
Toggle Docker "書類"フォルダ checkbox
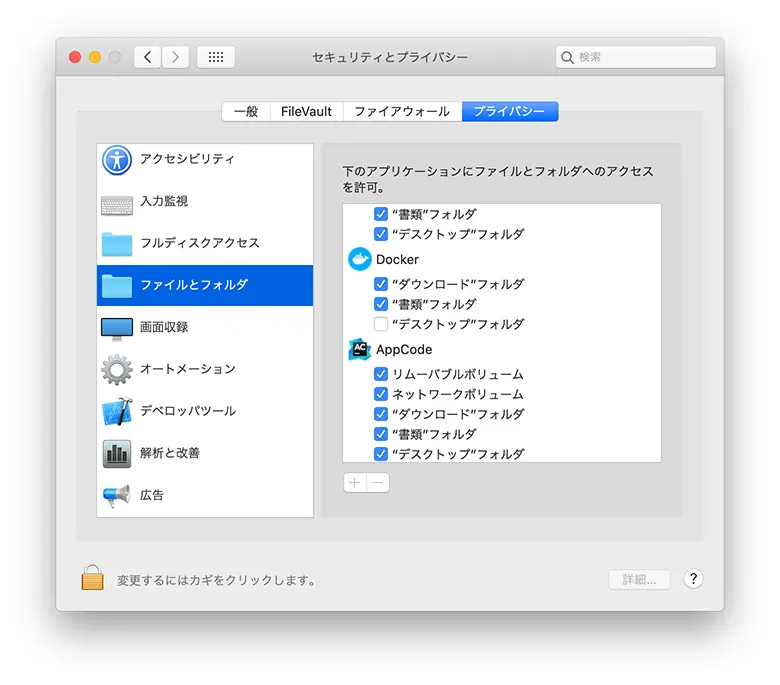(x=381, y=304)
